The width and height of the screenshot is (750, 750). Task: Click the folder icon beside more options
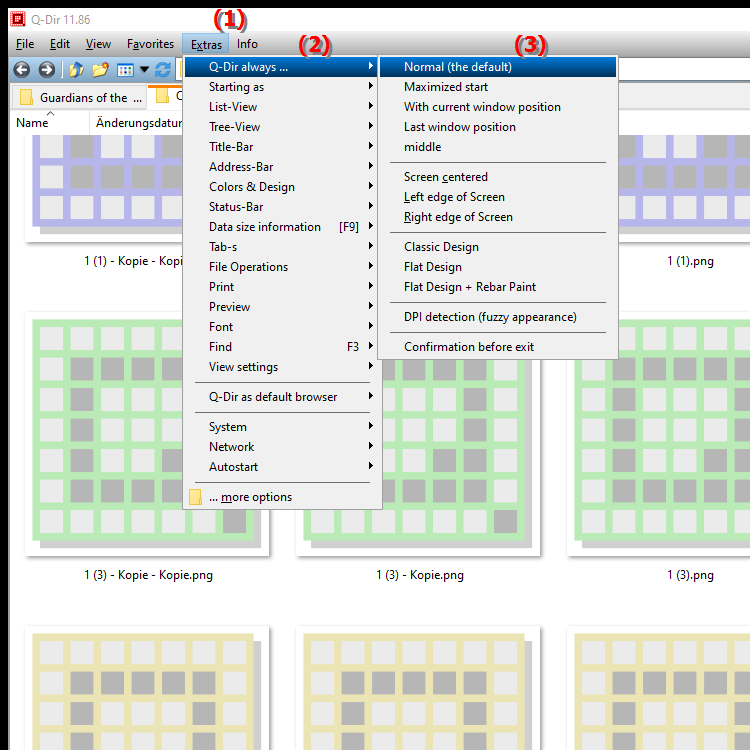tap(195, 497)
